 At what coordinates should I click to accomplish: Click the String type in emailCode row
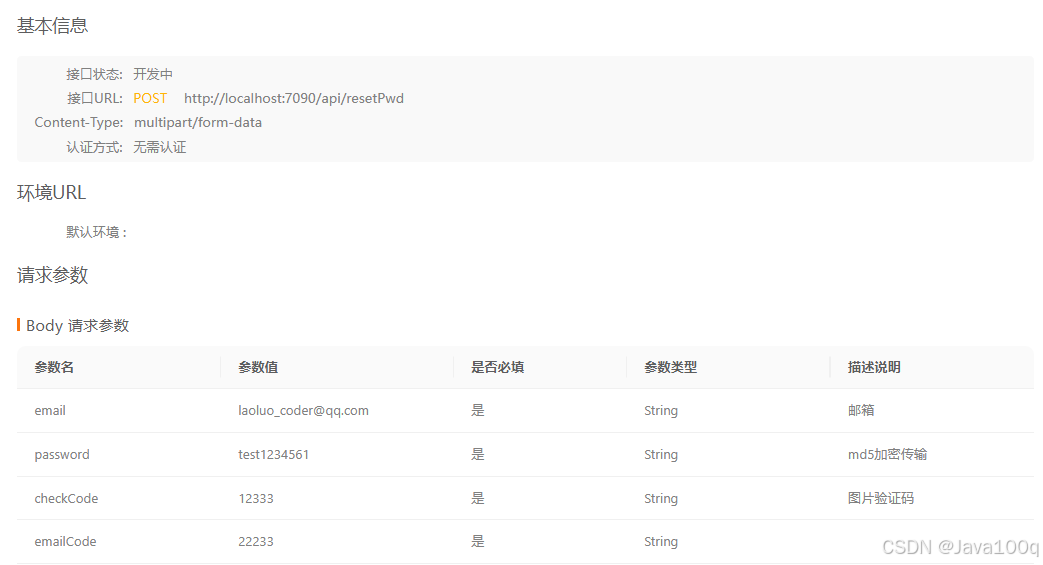pyautogui.click(x=661, y=542)
